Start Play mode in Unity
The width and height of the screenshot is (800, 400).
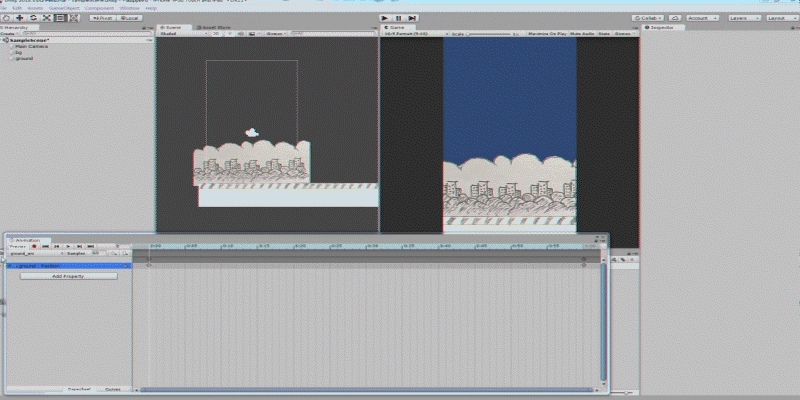(x=385, y=18)
